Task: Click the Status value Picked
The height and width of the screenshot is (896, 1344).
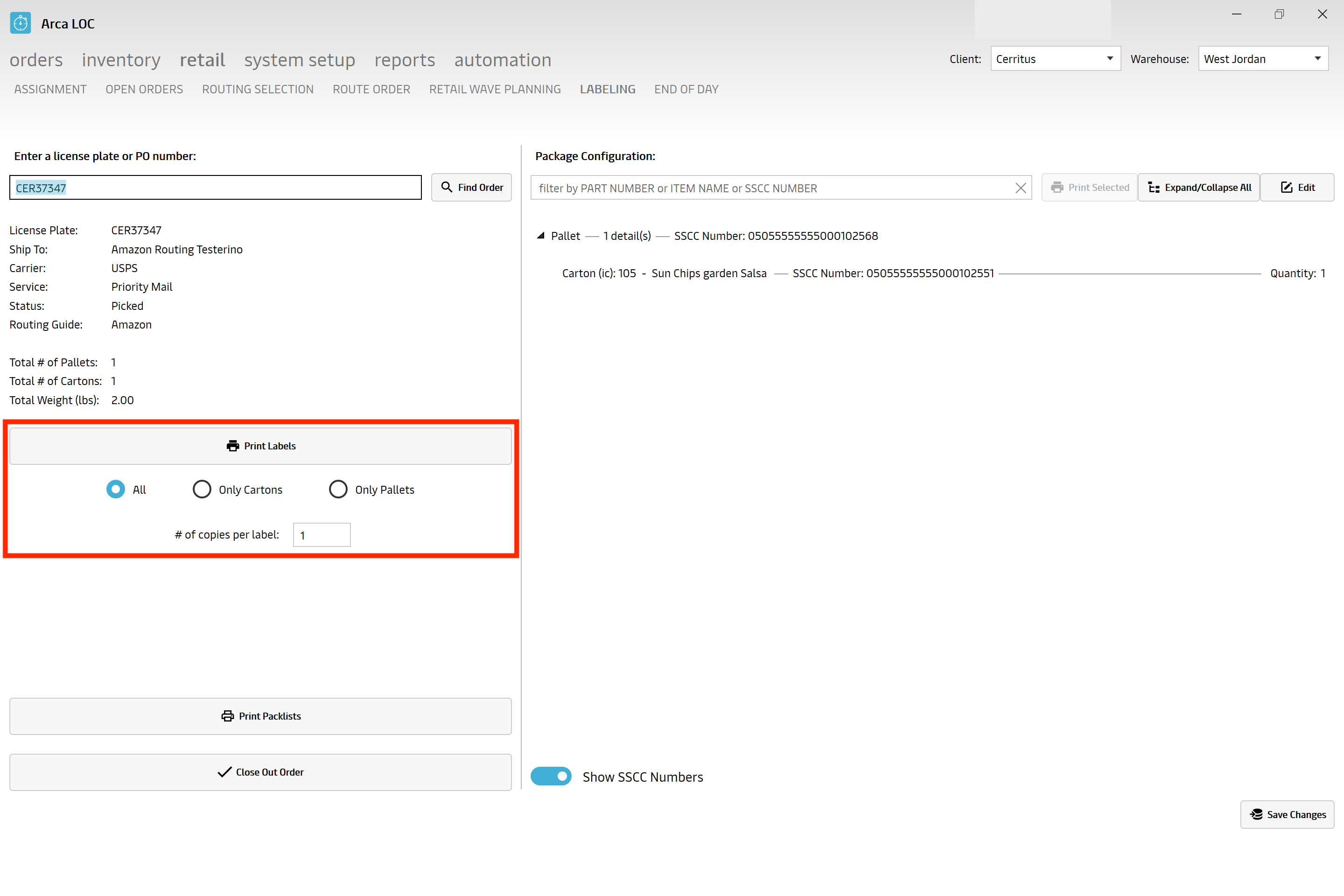Action: pyautogui.click(x=127, y=306)
